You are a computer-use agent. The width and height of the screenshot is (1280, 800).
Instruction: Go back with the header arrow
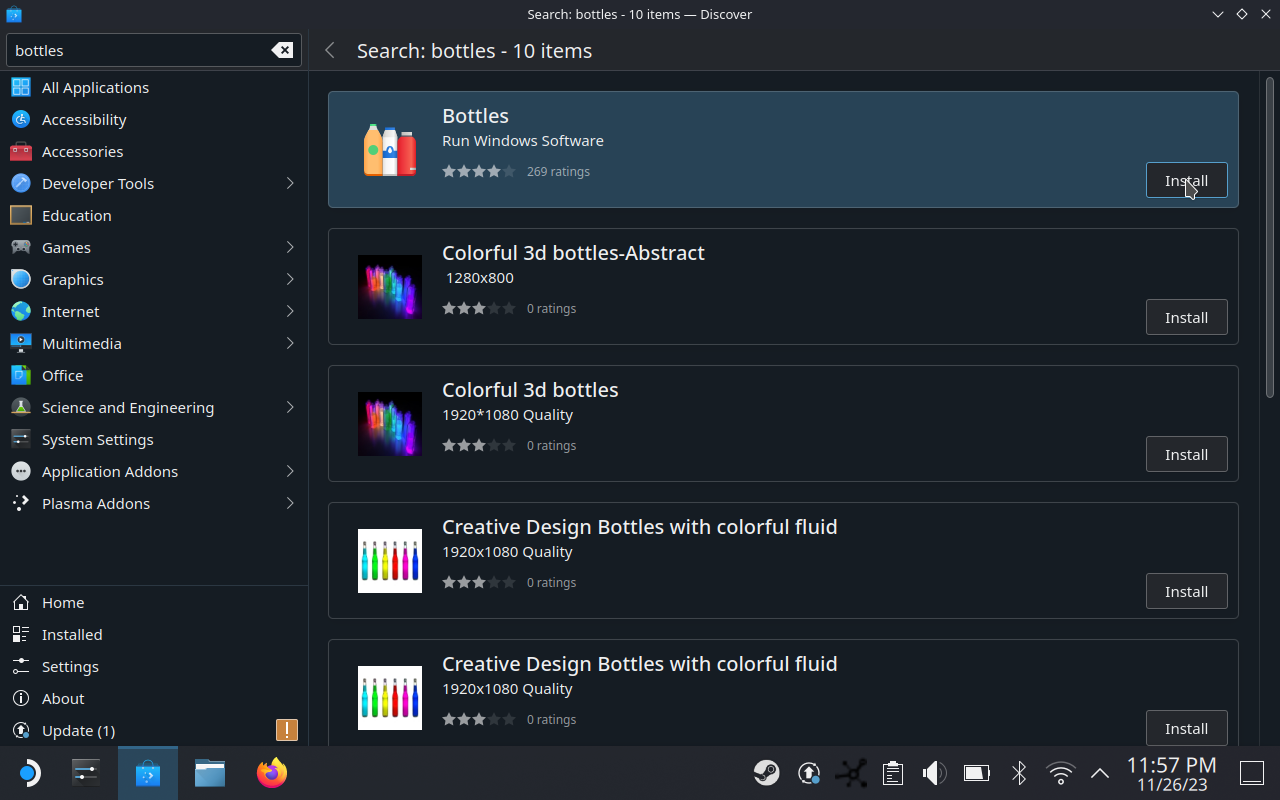[x=330, y=50]
